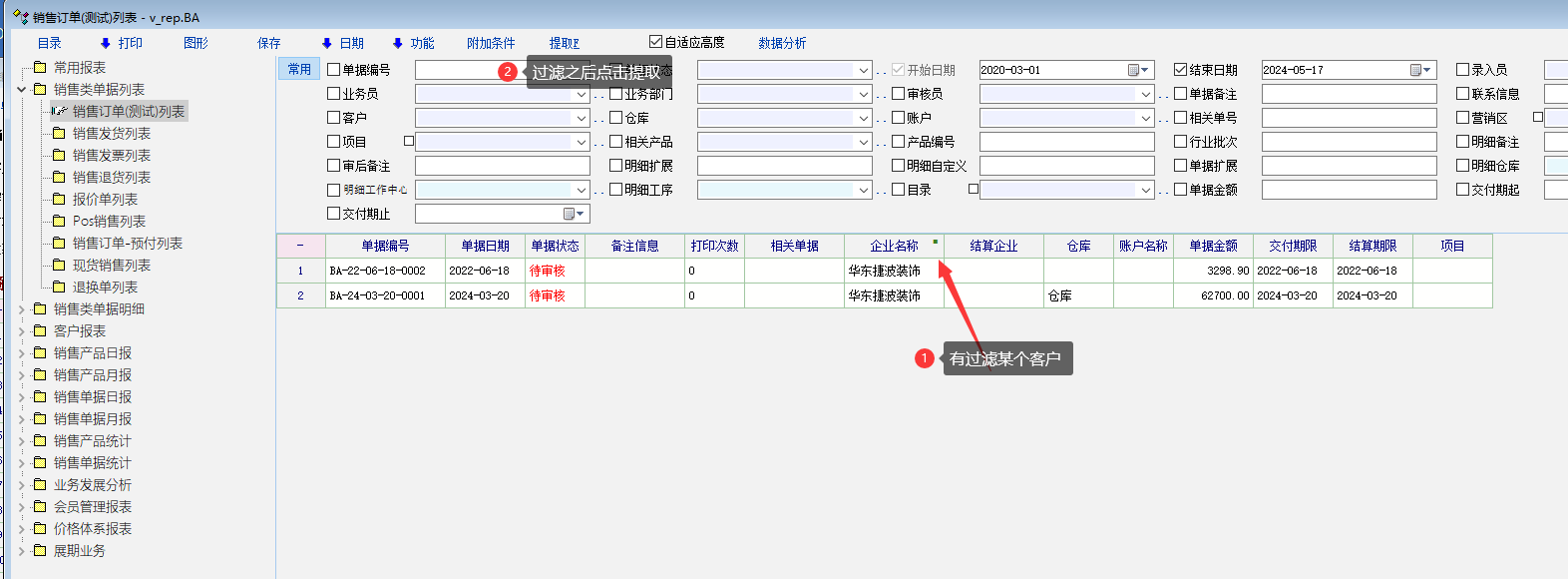Open the 附加条件 menu
Image resolution: width=1568 pixels, height=579 pixels.
coord(491,43)
